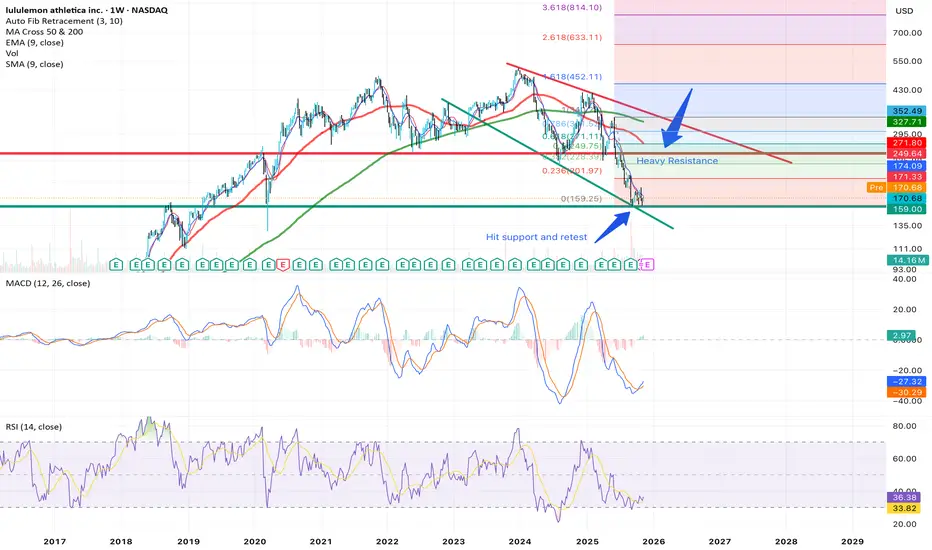932x550 pixels.
Task: Click the orange -30.29 signal value tag
Action: click(907, 392)
